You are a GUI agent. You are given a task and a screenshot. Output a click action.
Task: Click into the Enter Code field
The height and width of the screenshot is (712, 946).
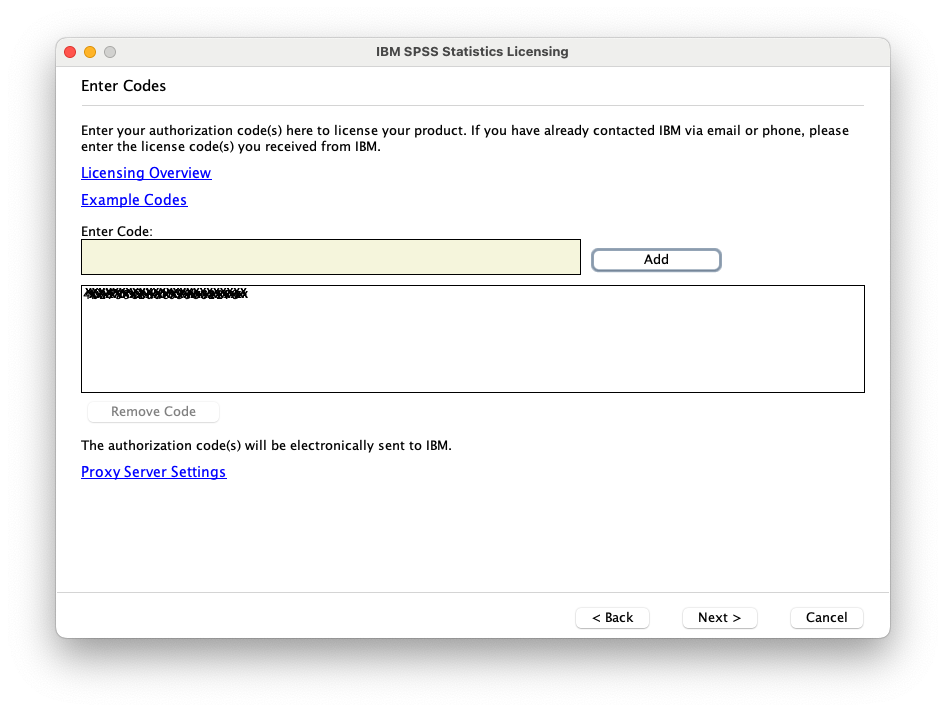pos(331,257)
